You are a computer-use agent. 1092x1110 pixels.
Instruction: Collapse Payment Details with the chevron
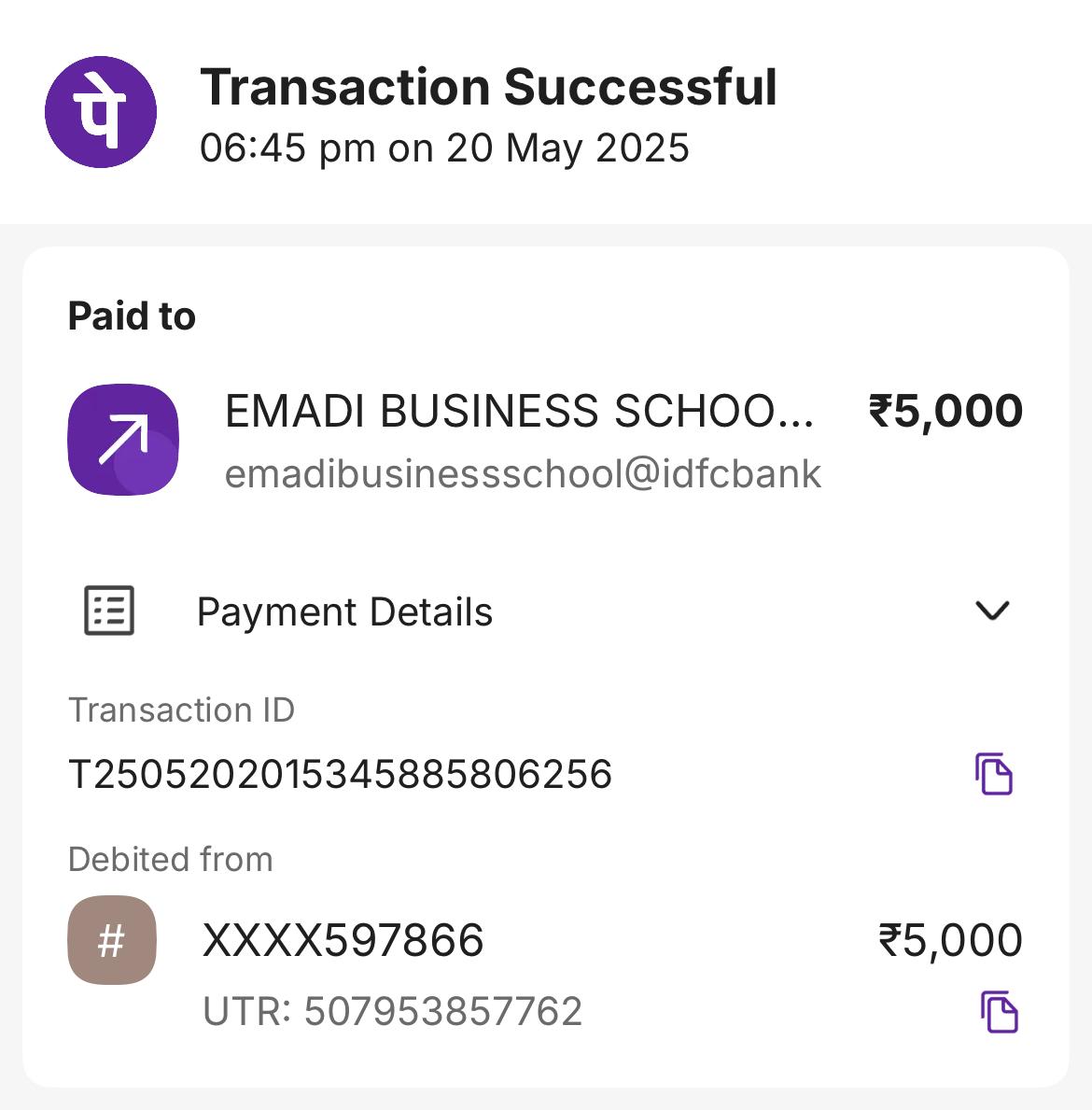click(x=991, y=611)
